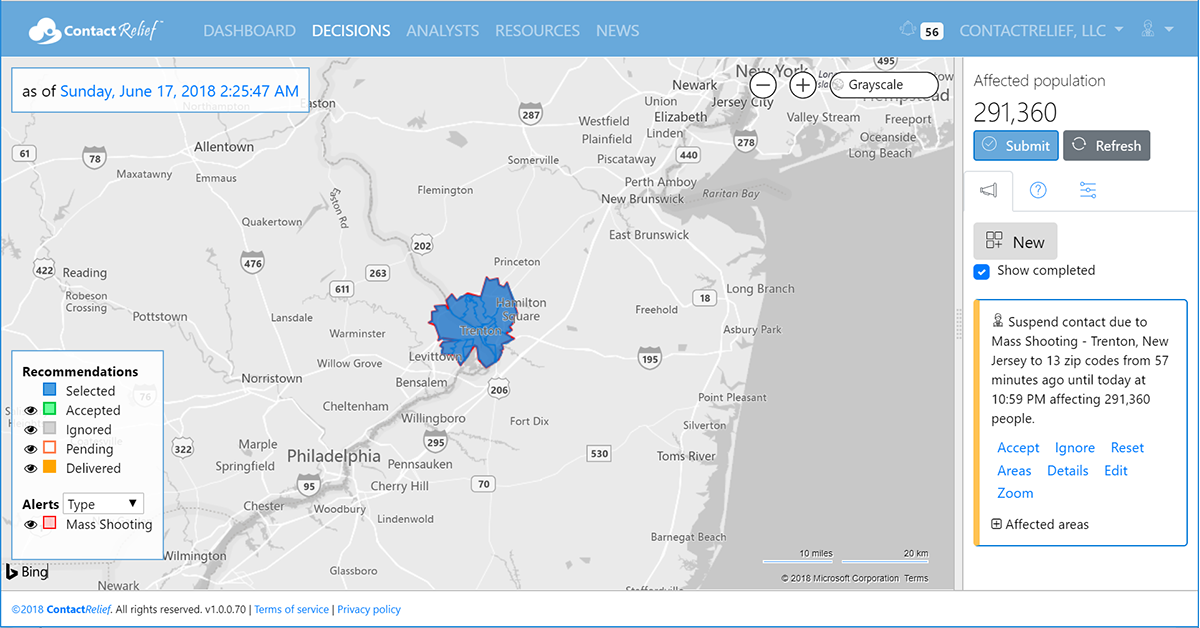The image size is (1200, 628).
Task: Open the question mark help tab
Action: (1038, 190)
